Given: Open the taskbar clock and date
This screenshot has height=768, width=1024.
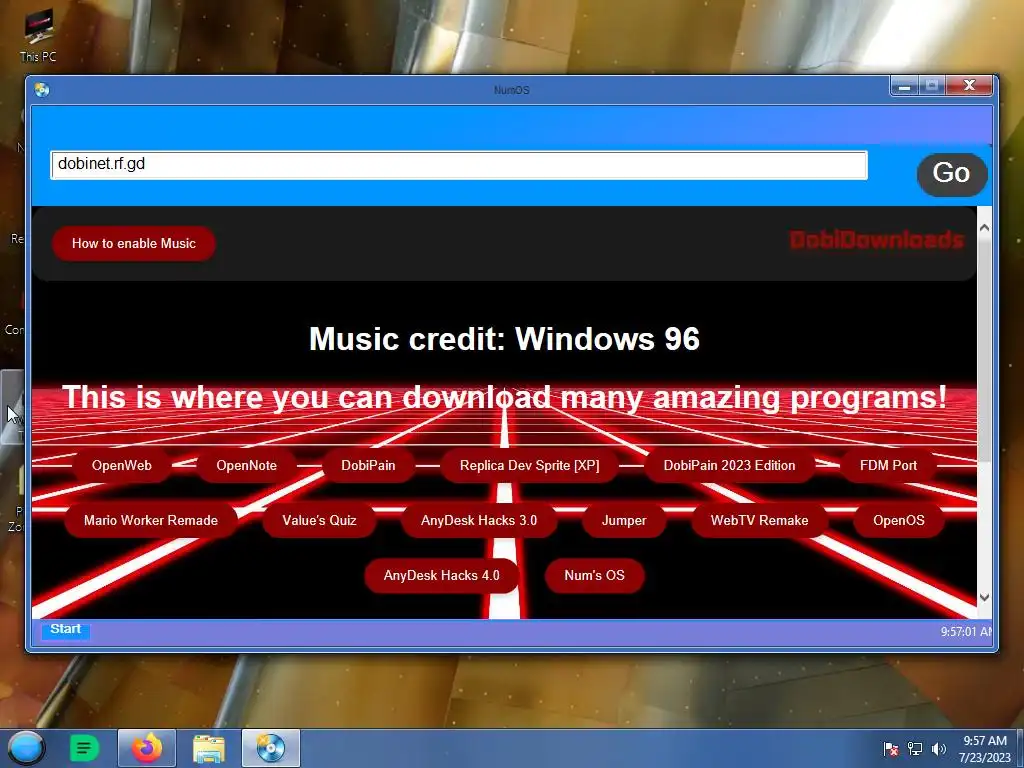Looking at the screenshot, I should (x=985, y=749).
